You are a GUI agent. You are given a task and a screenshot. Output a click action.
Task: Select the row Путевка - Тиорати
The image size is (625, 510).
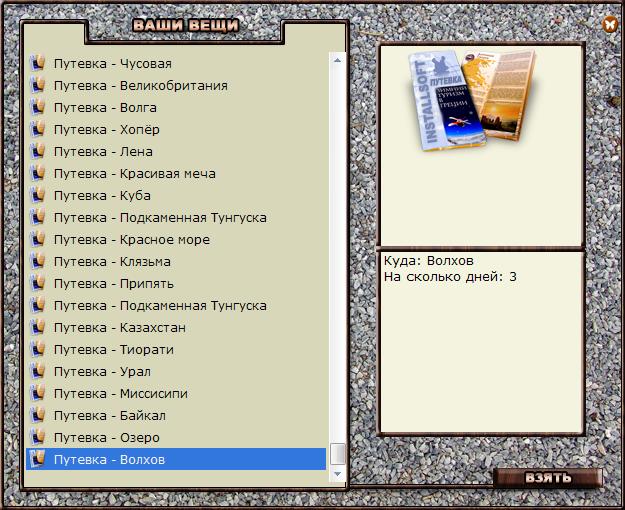click(x=176, y=349)
